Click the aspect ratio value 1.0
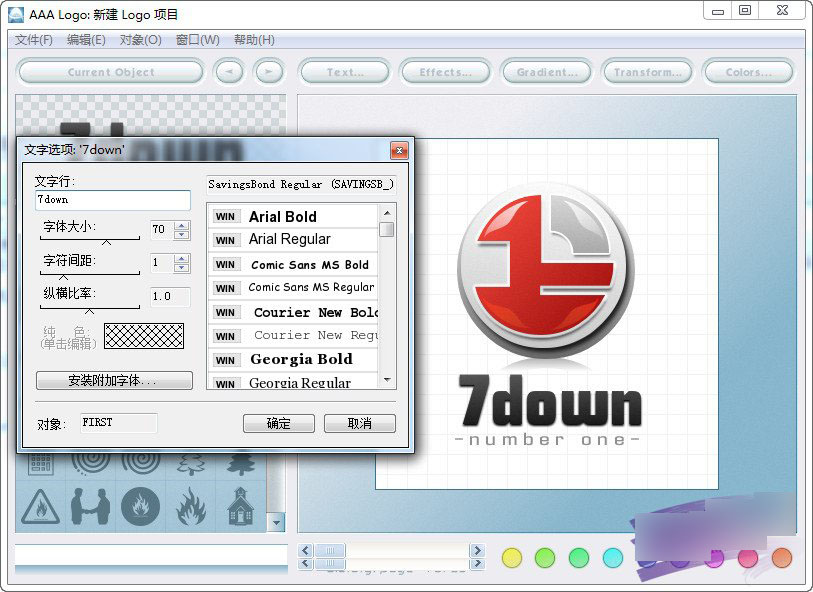 (170, 297)
